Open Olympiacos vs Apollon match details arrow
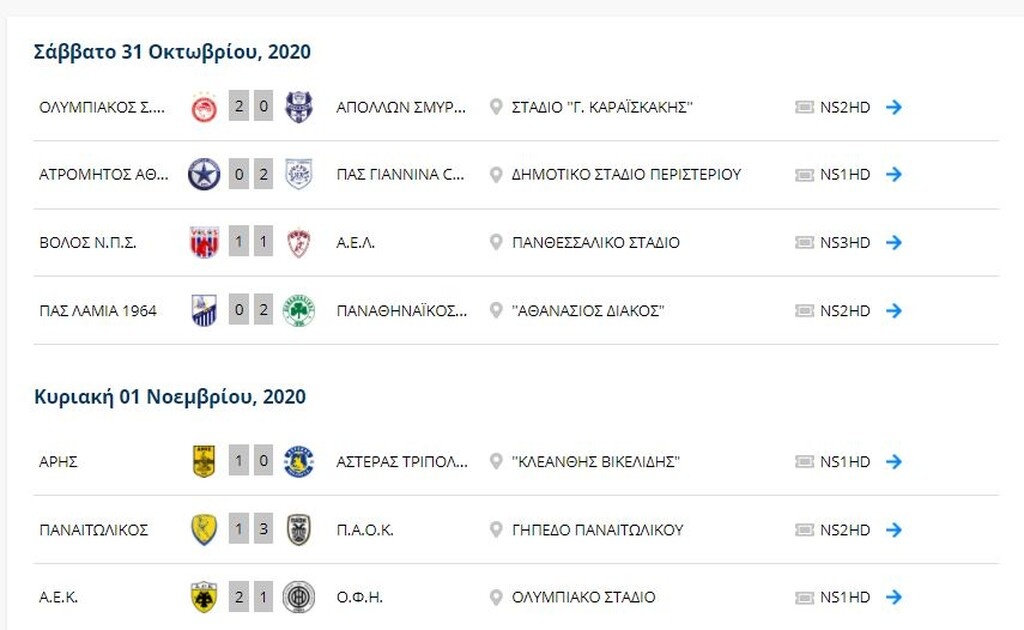The image size is (1024, 630). tap(894, 107)
